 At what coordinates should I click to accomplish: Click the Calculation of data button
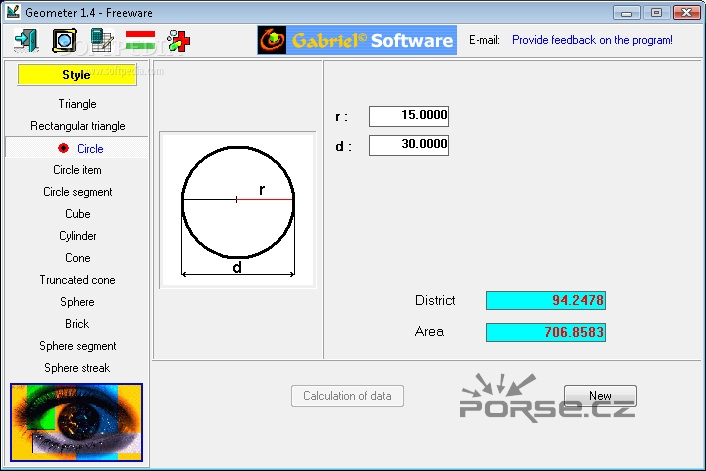click(x=347, y=396)
